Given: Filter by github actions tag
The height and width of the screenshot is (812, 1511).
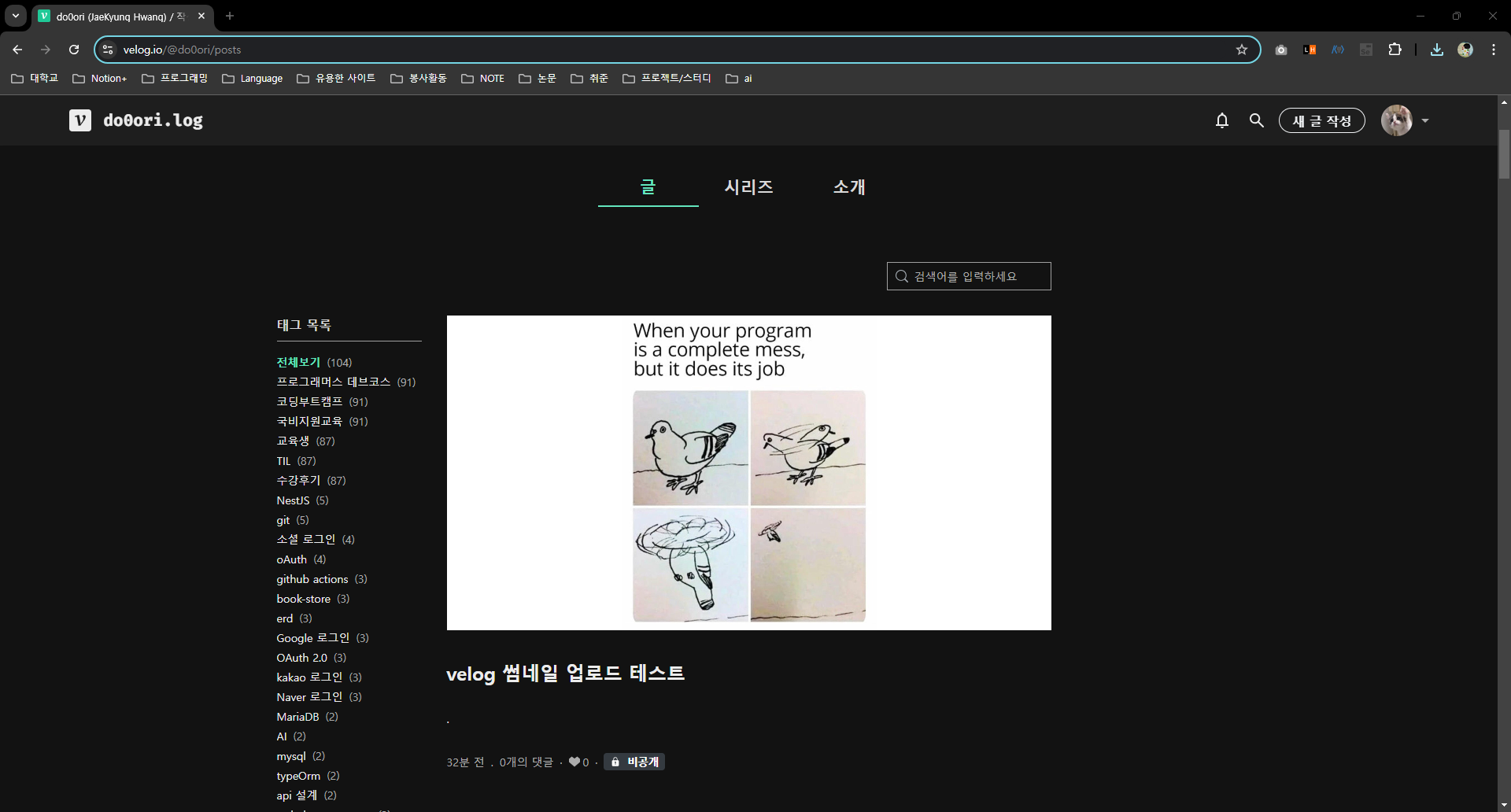Looking at the screenshot, I should point(312,579).
